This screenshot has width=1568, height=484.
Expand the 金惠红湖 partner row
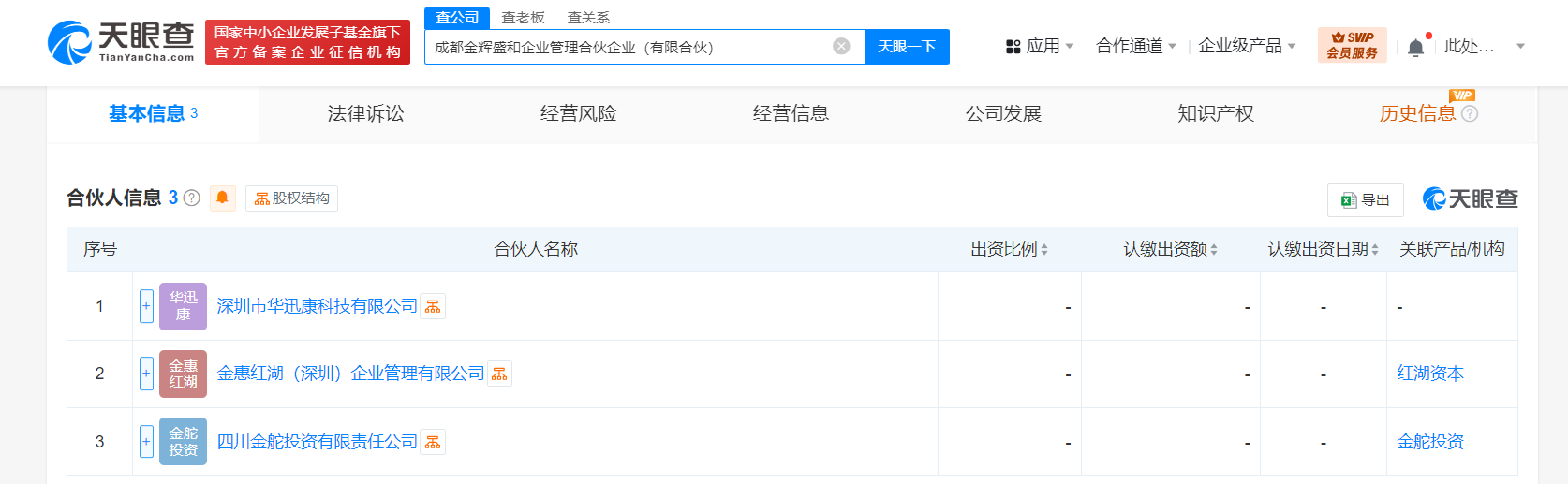(146, 374)
